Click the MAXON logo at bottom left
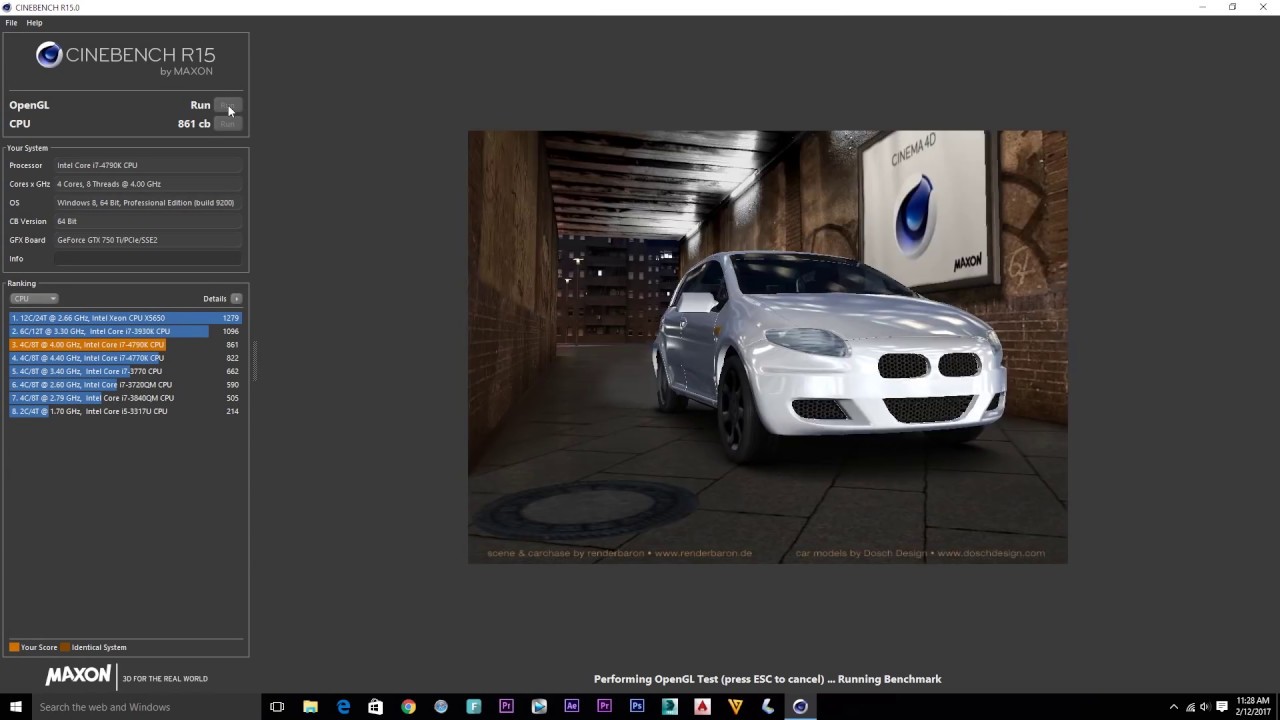The width and height of the screenshot is (1280, 720). coord(78,677)
